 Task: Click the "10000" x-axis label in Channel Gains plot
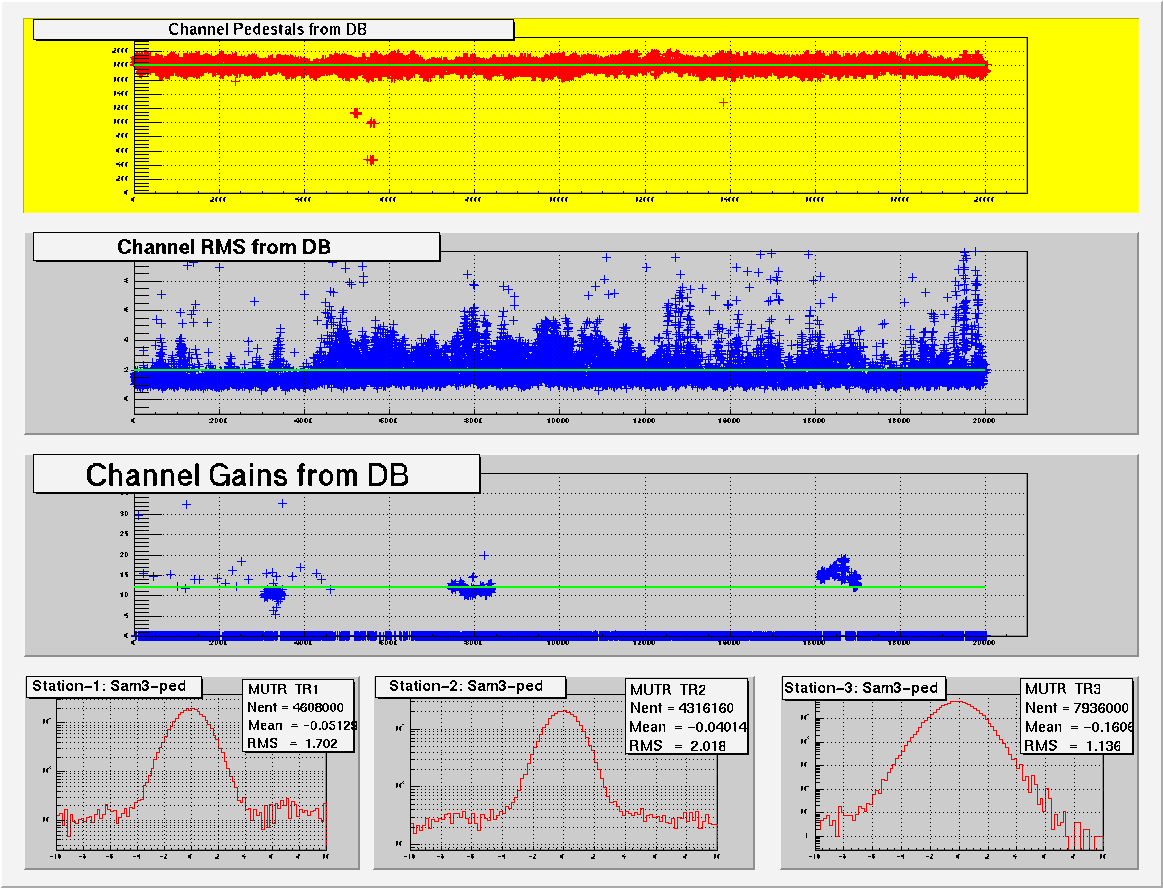click(558, 642)
